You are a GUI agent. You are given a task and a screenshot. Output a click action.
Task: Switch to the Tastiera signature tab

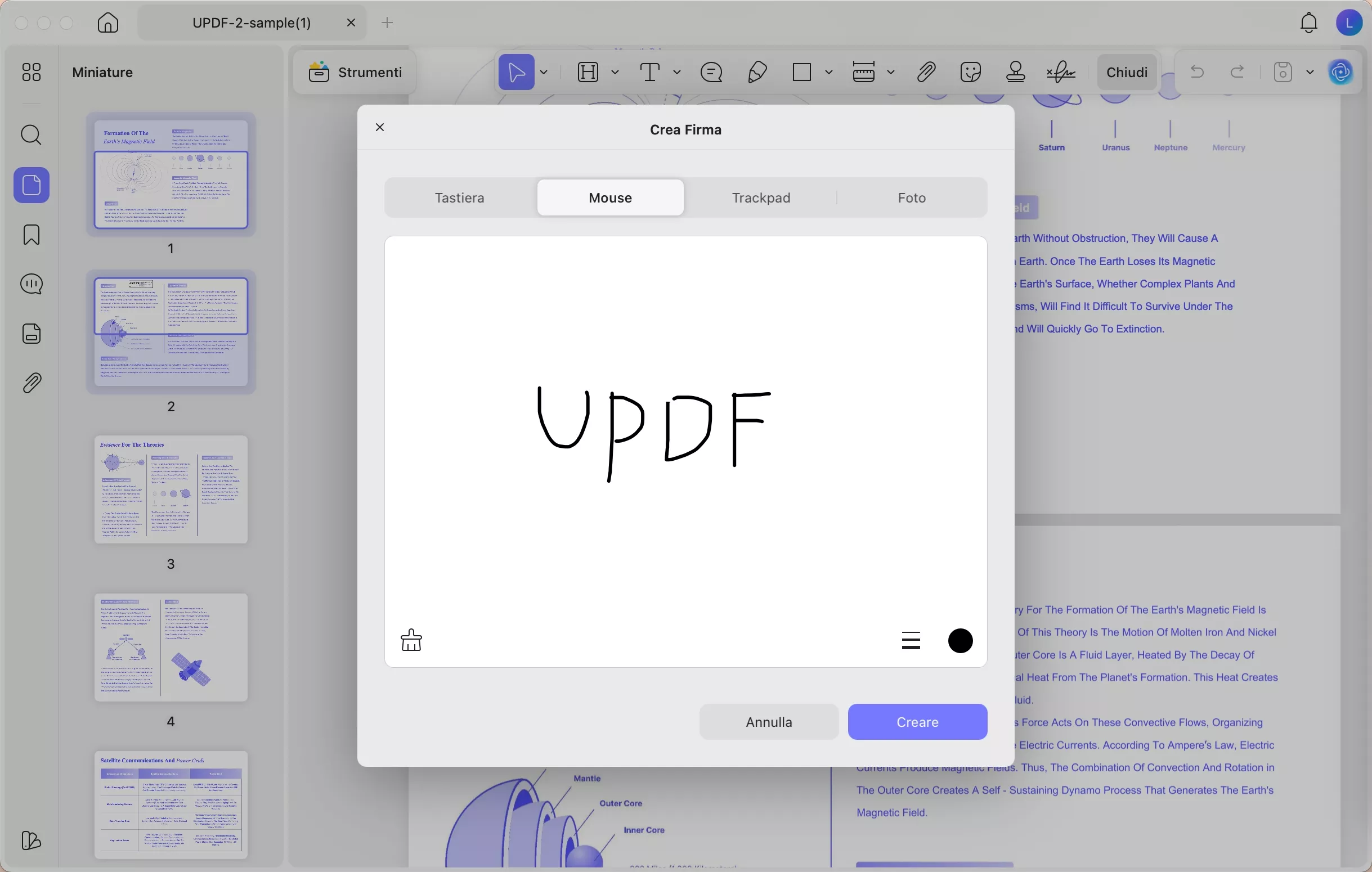click(460, 197)
